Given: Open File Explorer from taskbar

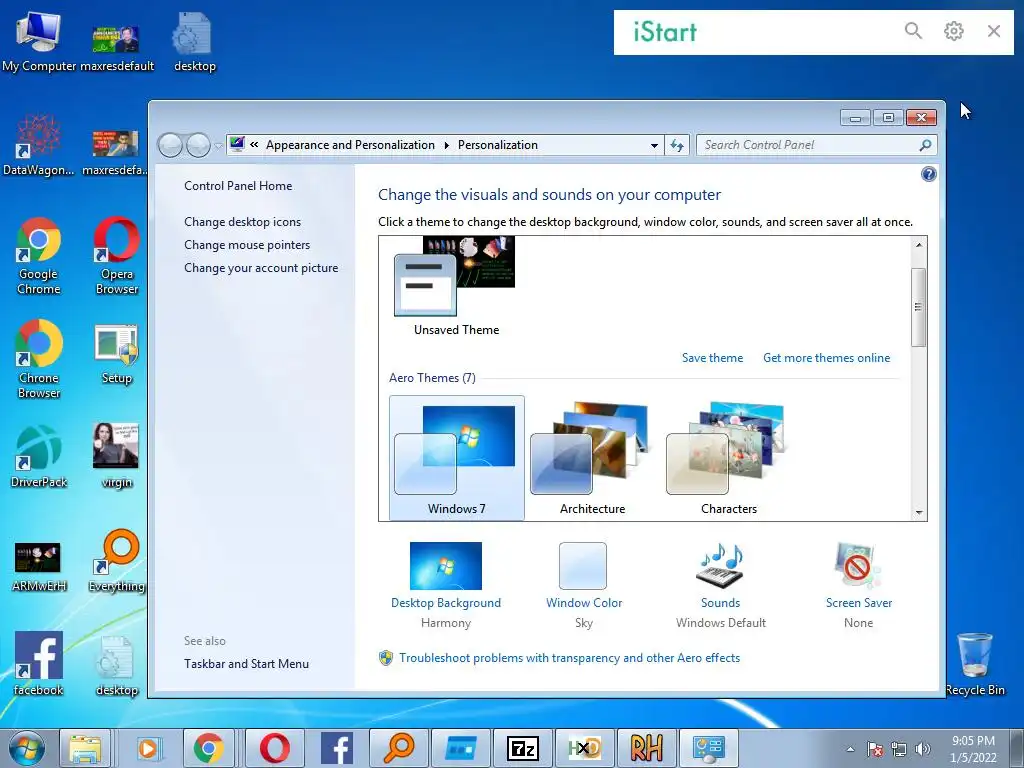Looking at the screenshot, I should click(x=85, y=748).
